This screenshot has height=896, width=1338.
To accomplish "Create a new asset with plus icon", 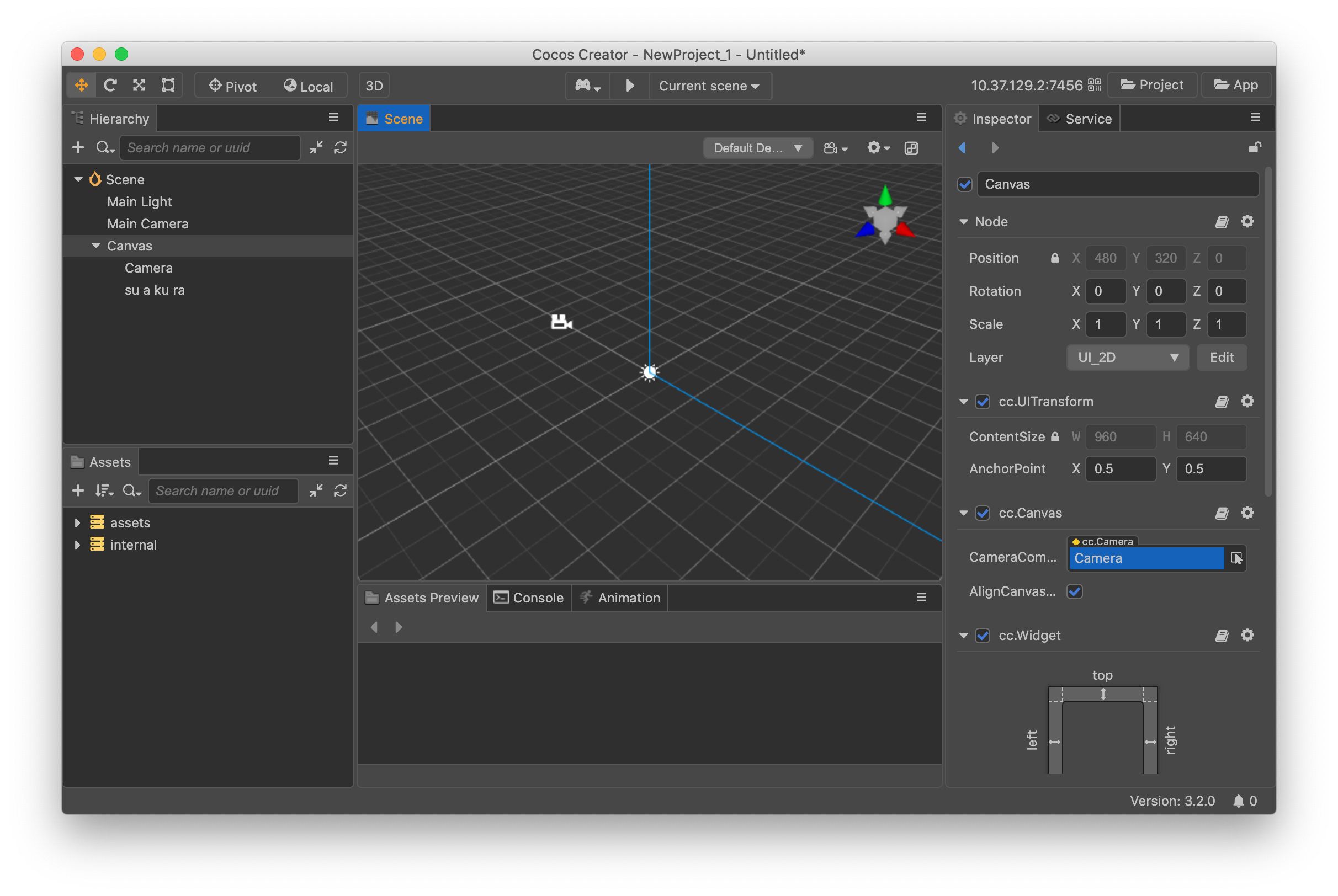I will pos(78,491).
